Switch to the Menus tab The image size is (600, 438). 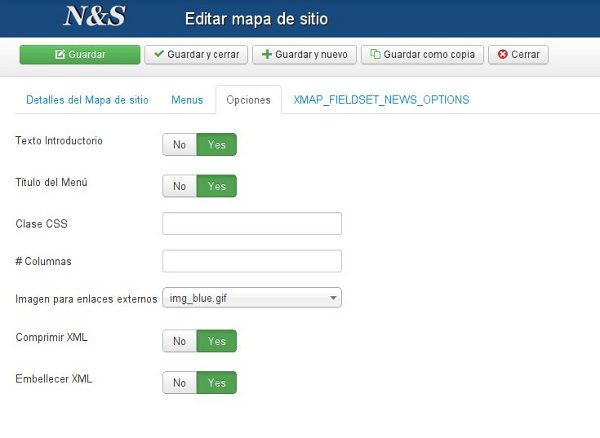click(x=187, y=100)
